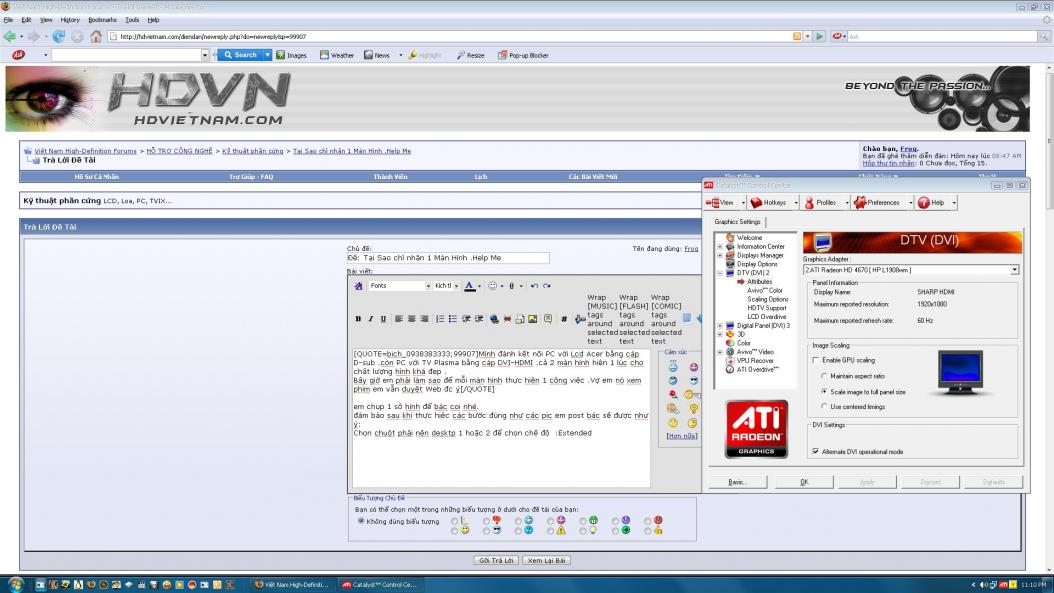Preview the post with 'Xem Lại Bài'

tap(546, 560)
